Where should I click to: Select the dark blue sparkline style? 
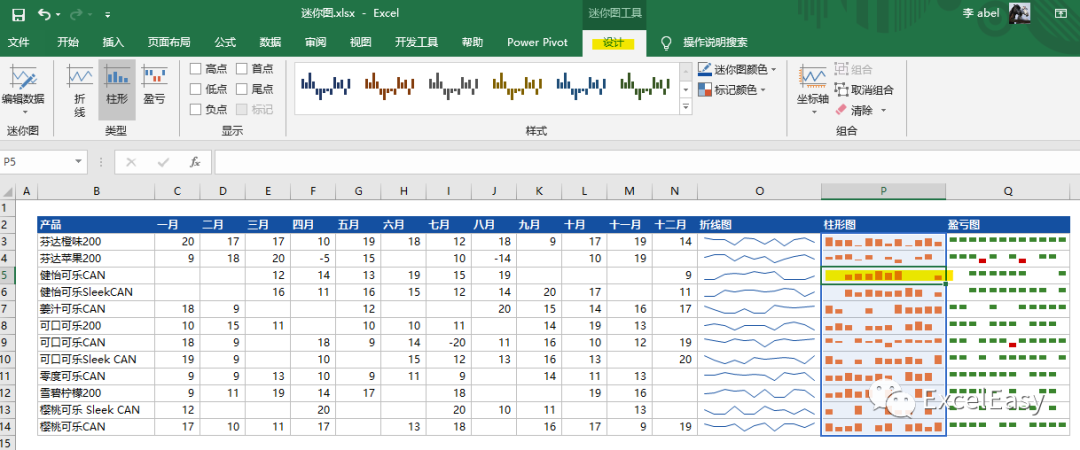[x=326, y=84]
